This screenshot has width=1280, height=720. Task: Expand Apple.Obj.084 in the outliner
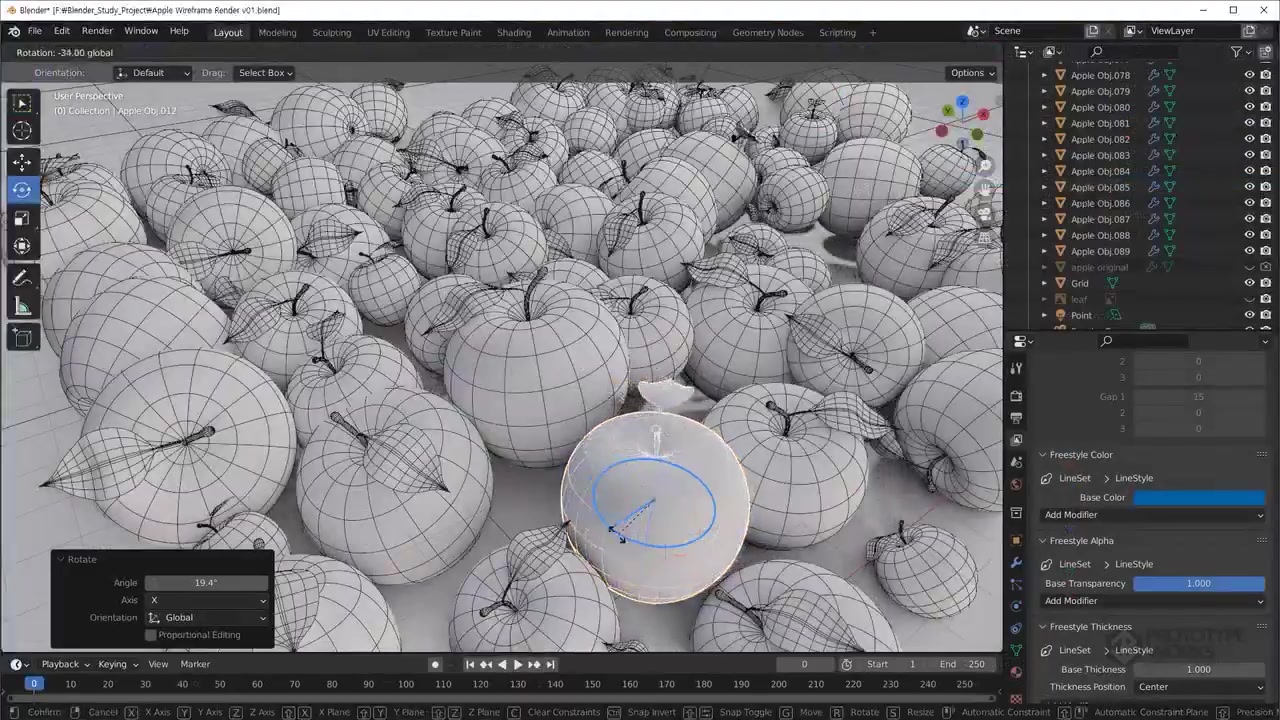(1045, 171)
